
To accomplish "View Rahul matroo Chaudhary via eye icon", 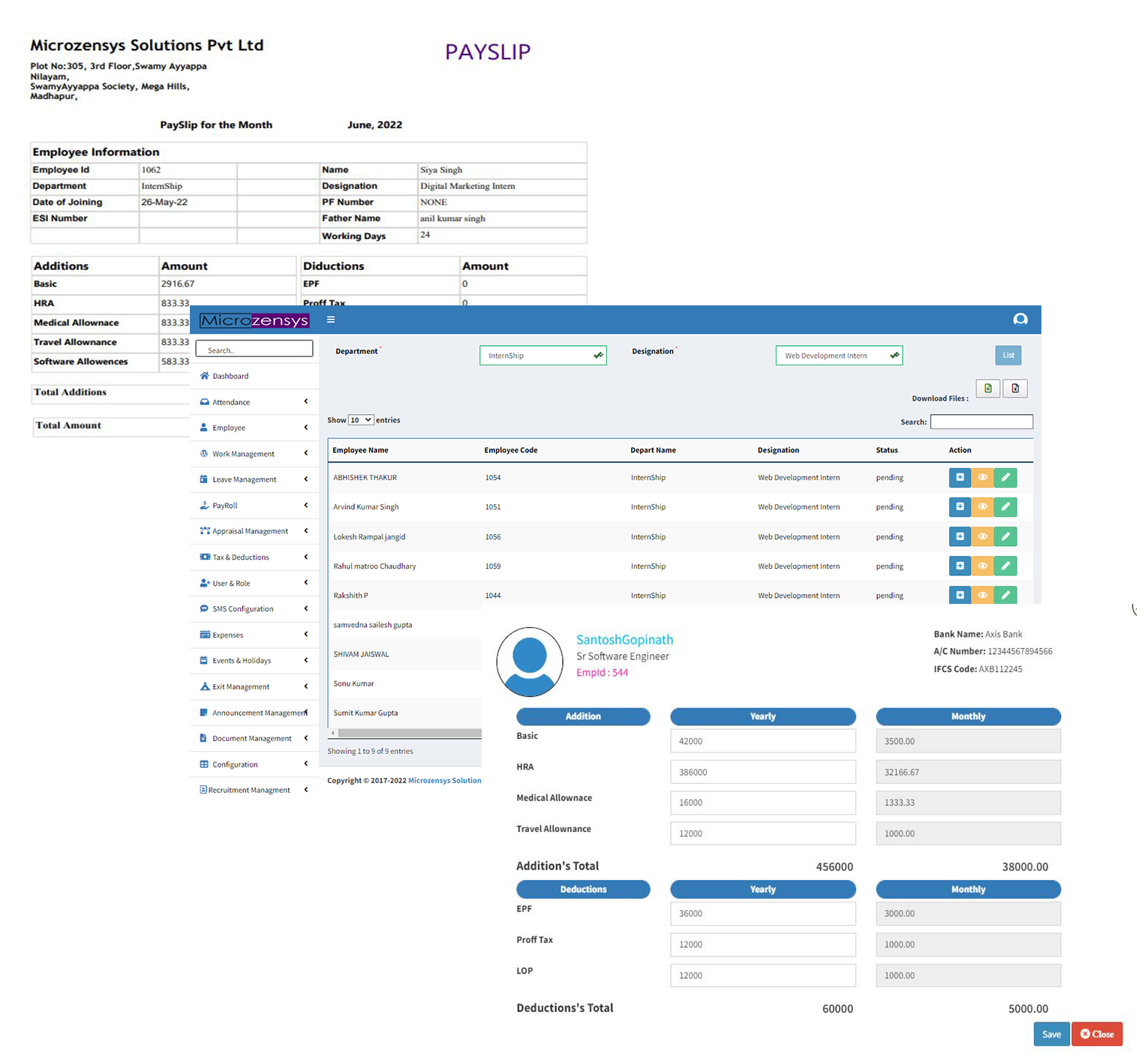I will pyautogui.click(x=982, y=566).
